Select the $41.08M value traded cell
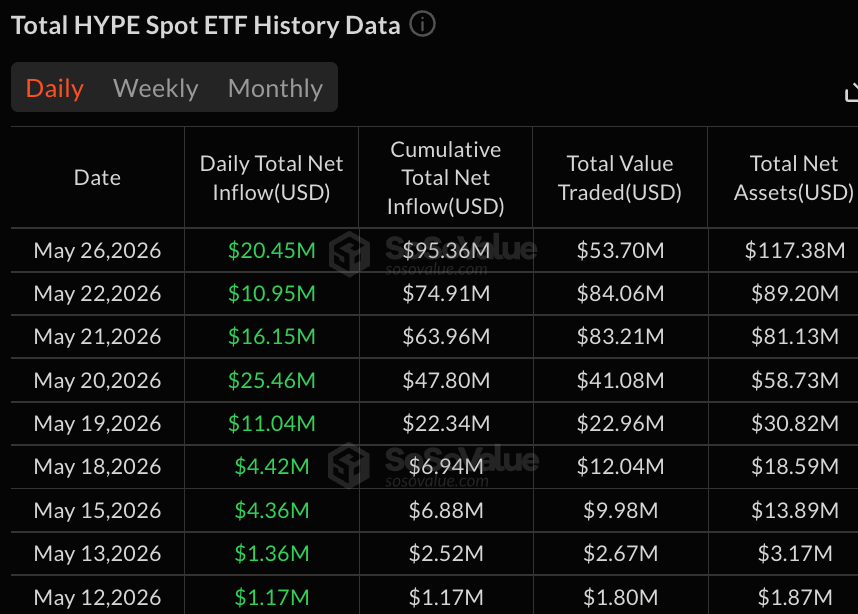Image resolution: width=858 pixels, height=614 pixels. point(621,380)
